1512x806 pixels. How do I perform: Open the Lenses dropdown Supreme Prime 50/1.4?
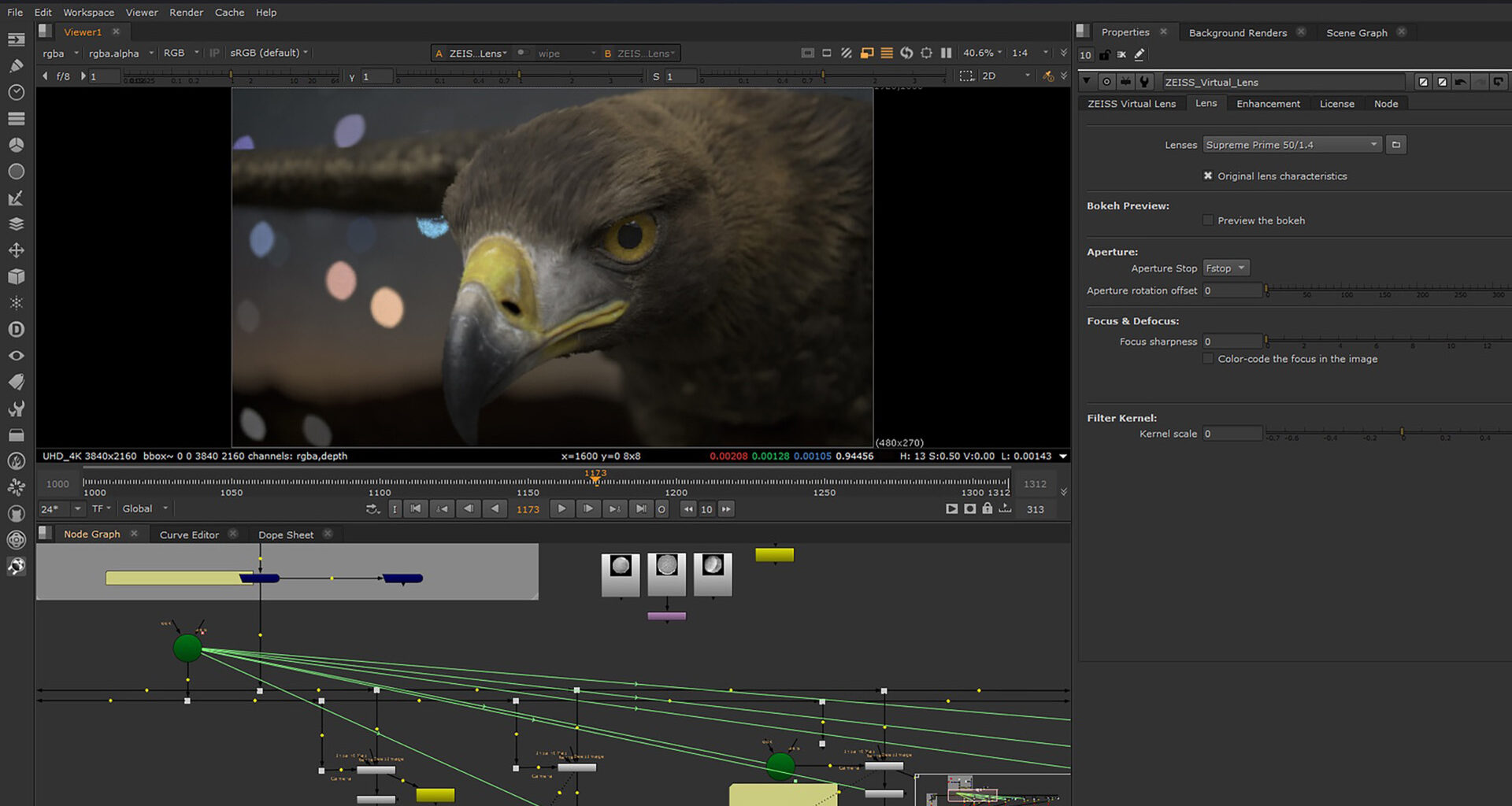click(1291, 145)
